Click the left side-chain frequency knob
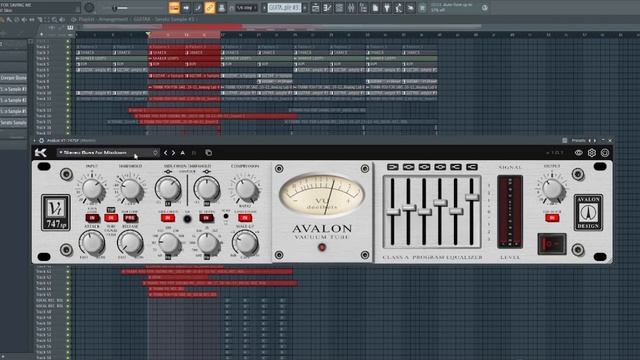Image resolution: width=640 pixels, height=360 pixels. click(168, 244)
